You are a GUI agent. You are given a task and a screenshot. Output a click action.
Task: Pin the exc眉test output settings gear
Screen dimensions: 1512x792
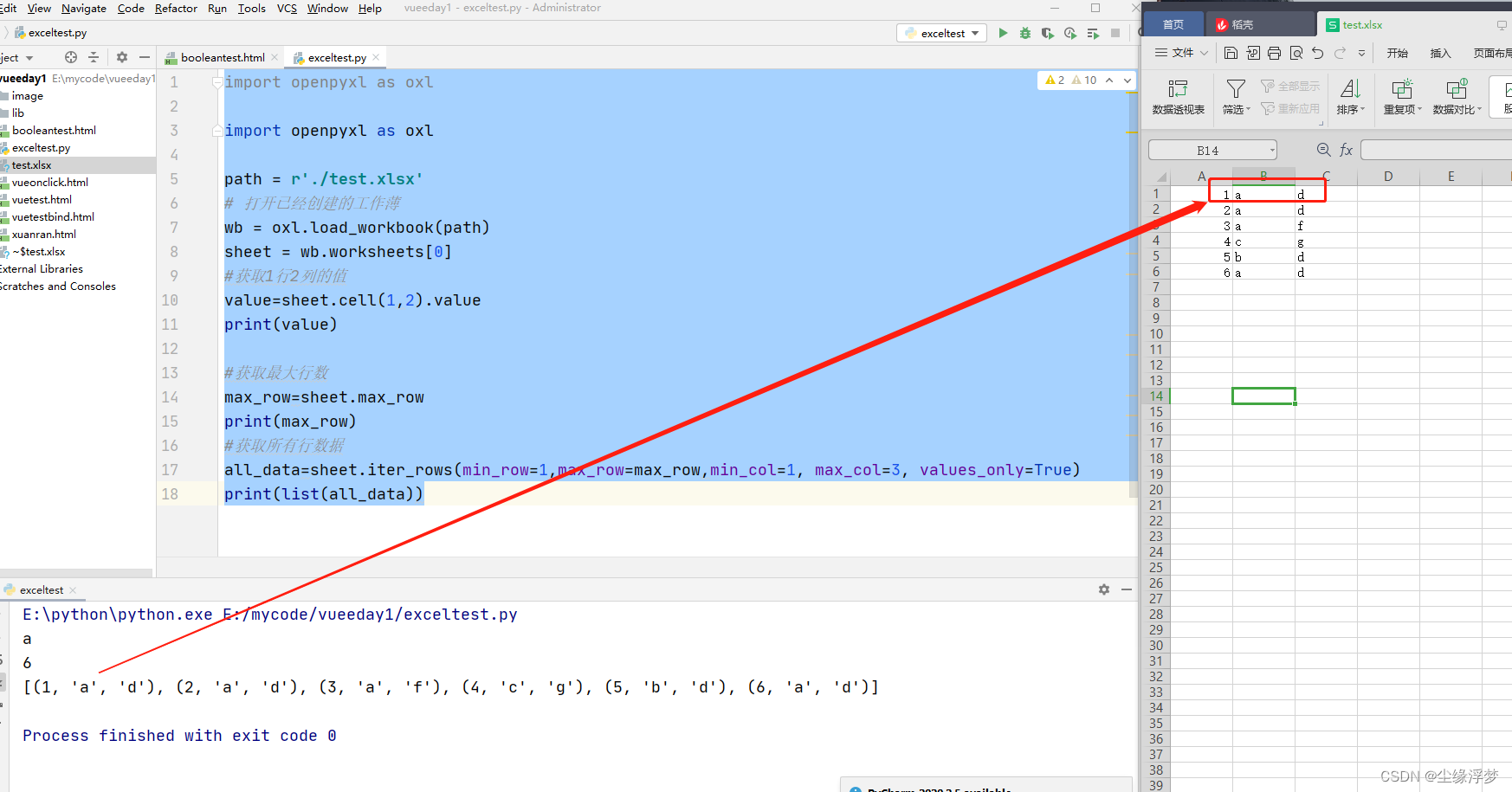tap(1103, 589)
